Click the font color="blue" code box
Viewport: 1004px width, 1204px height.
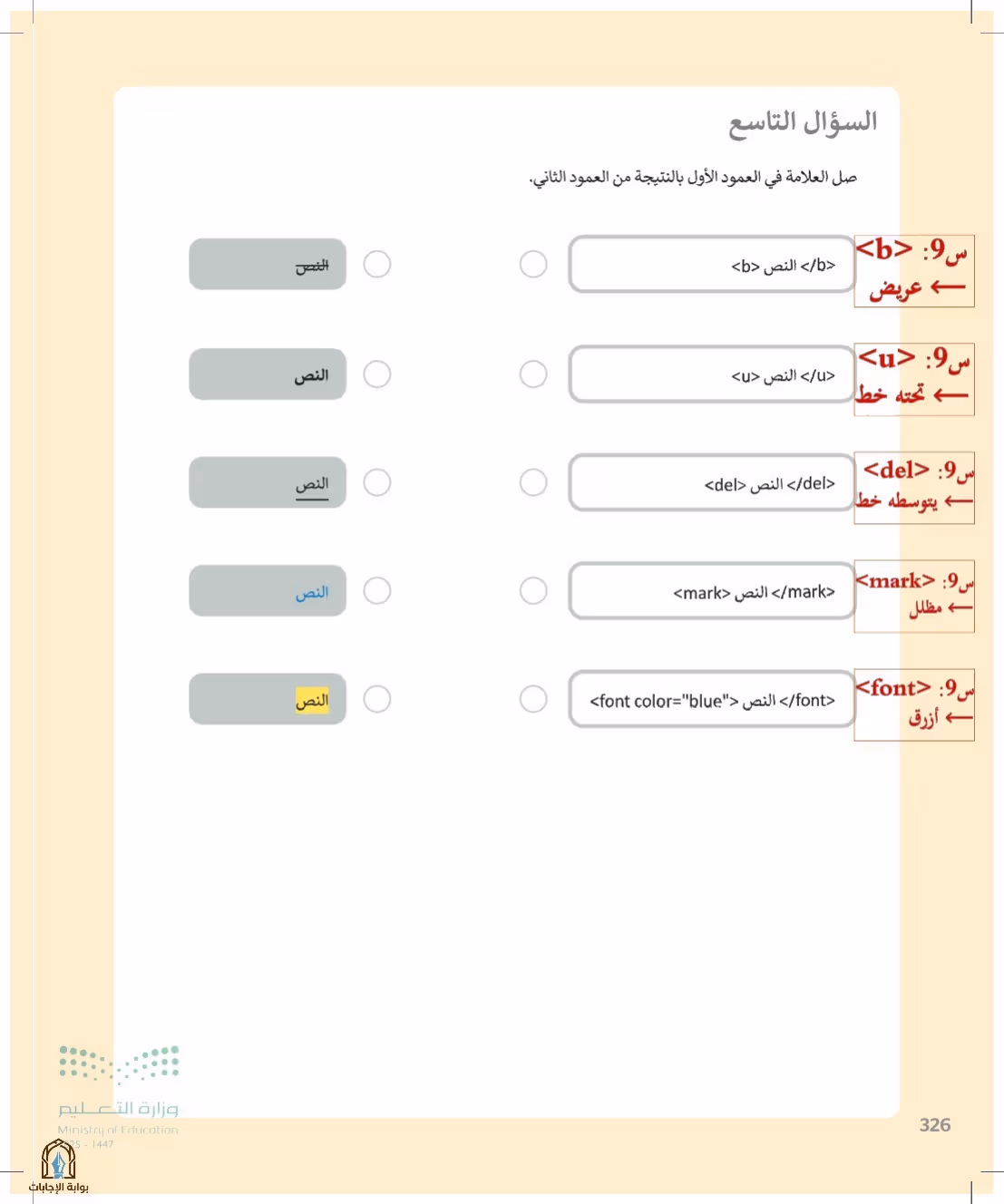tap(712, 699)
